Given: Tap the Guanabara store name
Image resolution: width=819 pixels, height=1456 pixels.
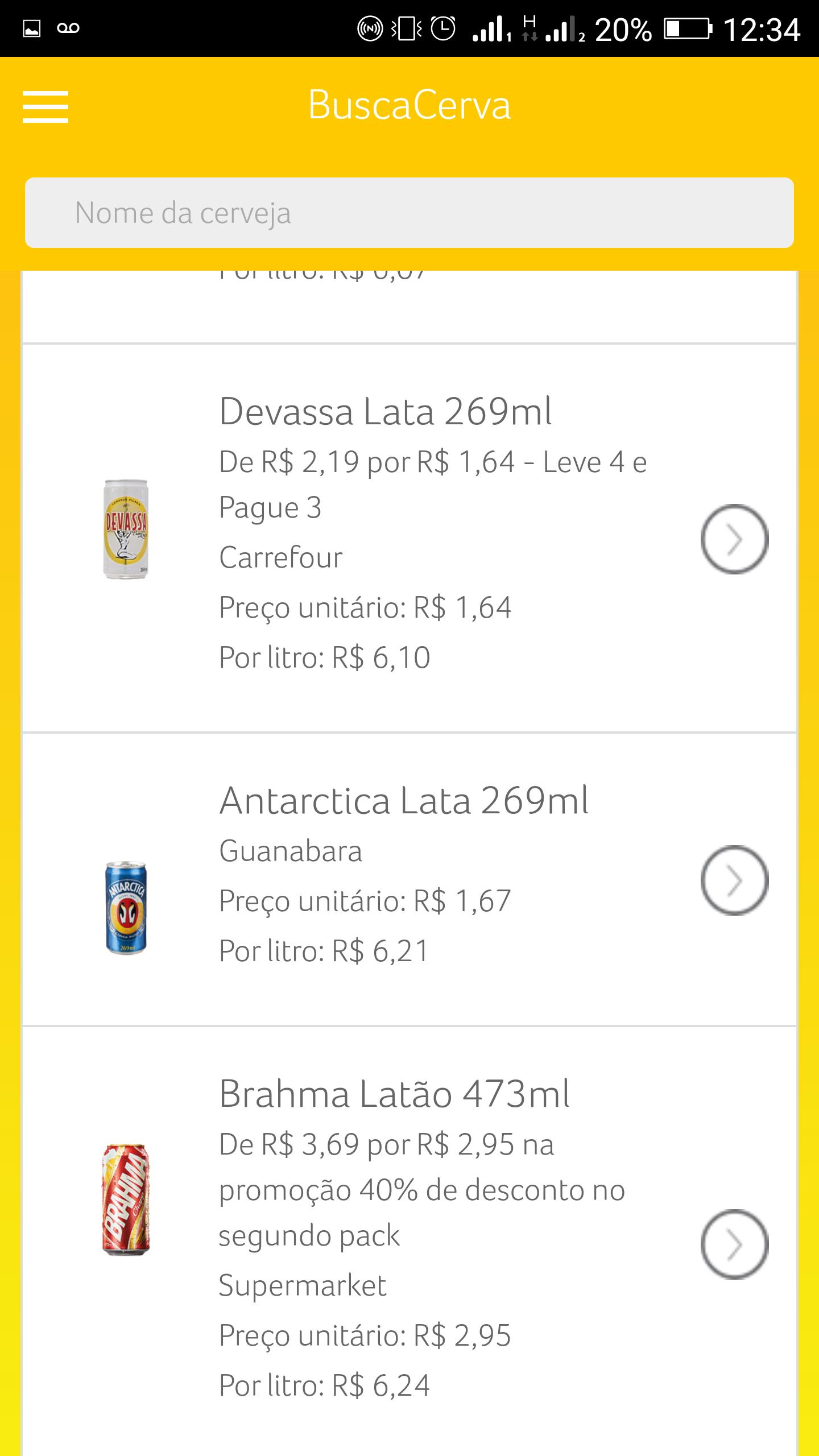Looking at the screenshot, I should (x=291, y=851).
